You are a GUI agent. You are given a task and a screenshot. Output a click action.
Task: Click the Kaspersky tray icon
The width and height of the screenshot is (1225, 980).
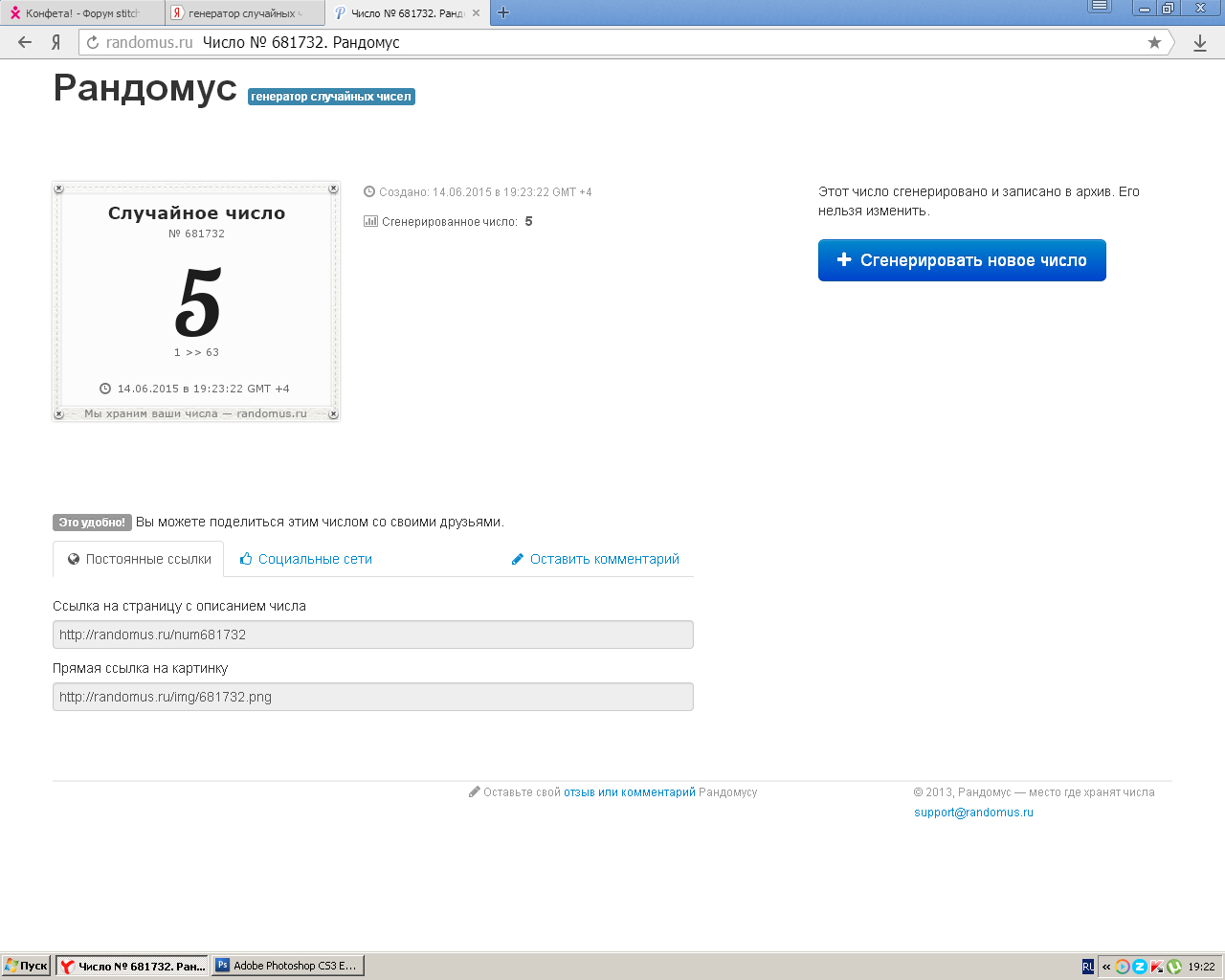[1157, 967]
